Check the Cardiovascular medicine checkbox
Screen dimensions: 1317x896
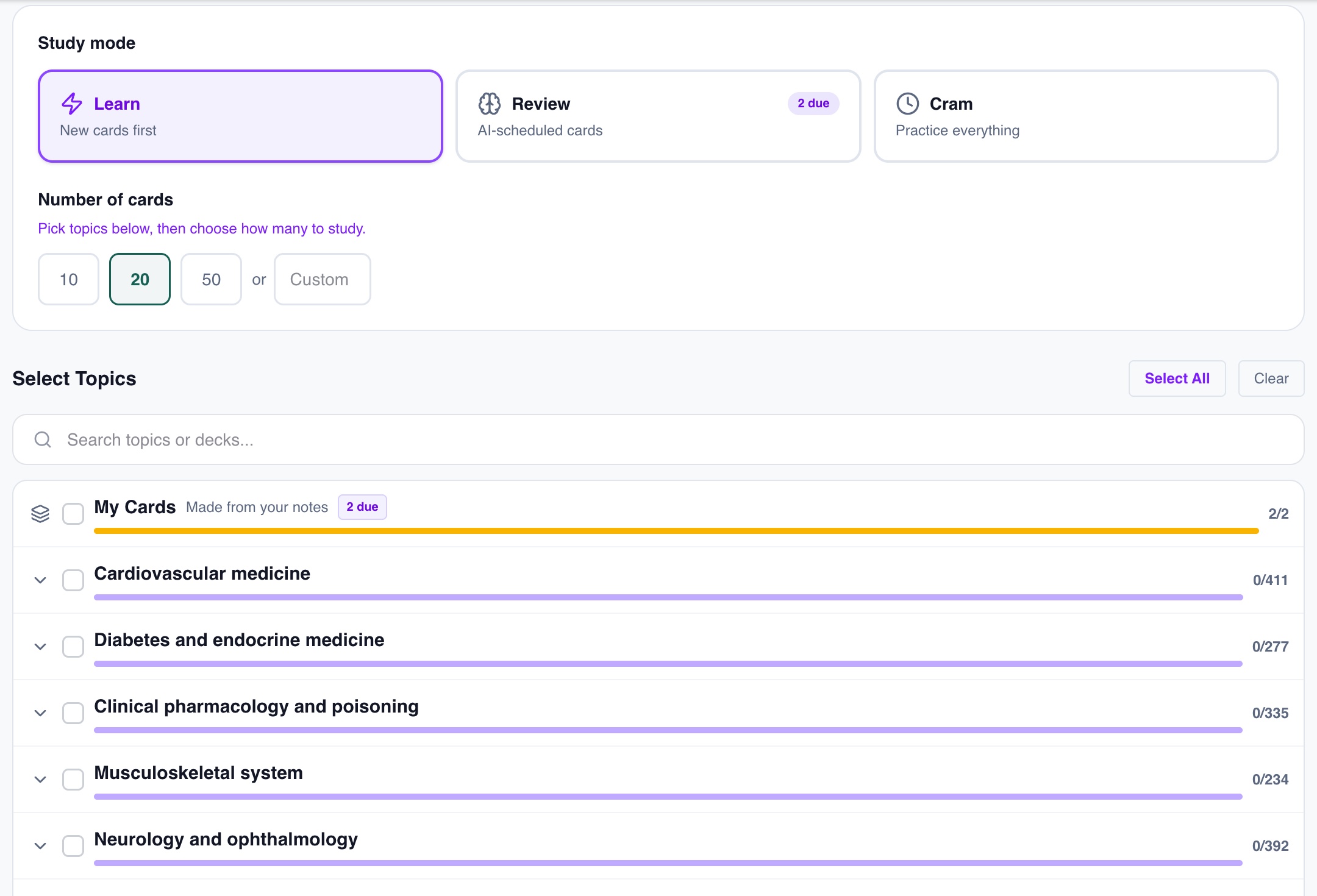[x=73, y=580]
